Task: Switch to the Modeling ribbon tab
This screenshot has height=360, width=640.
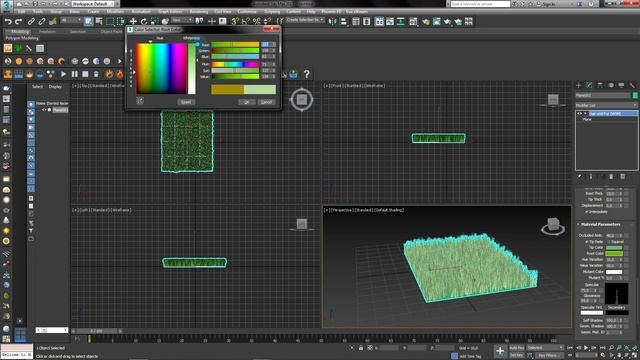Action: [x=20, y=31]
